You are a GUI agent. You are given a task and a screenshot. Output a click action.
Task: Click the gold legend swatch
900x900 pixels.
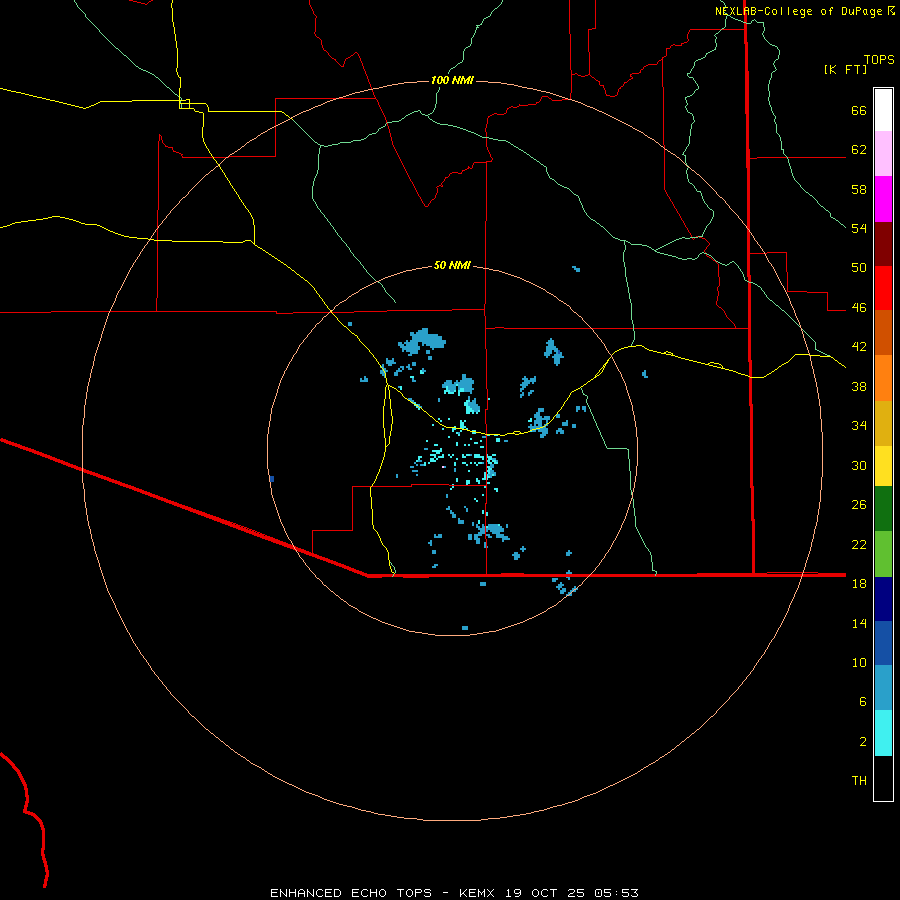coord(883,423)
